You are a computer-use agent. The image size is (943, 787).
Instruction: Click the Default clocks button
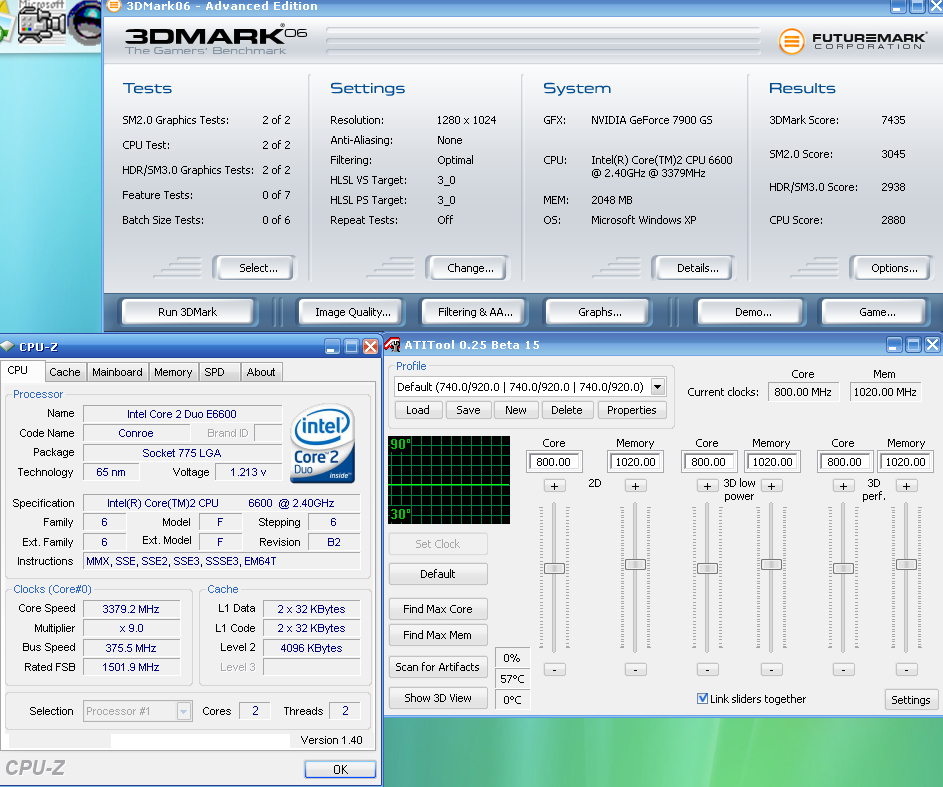[x=438, y=574]
